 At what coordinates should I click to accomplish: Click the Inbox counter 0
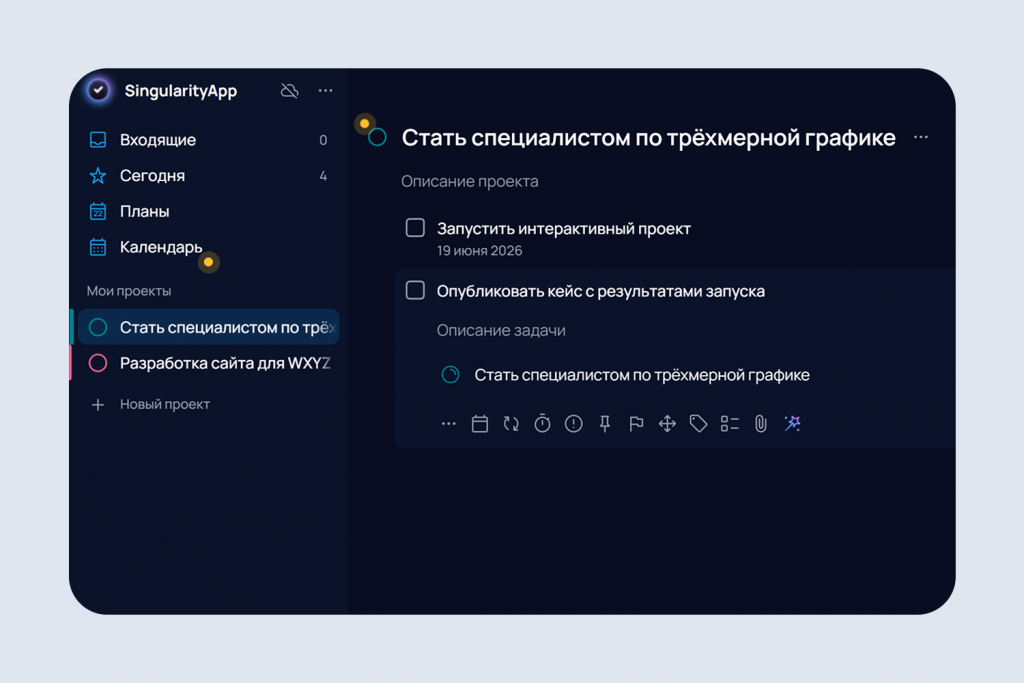tap(323, 140)
